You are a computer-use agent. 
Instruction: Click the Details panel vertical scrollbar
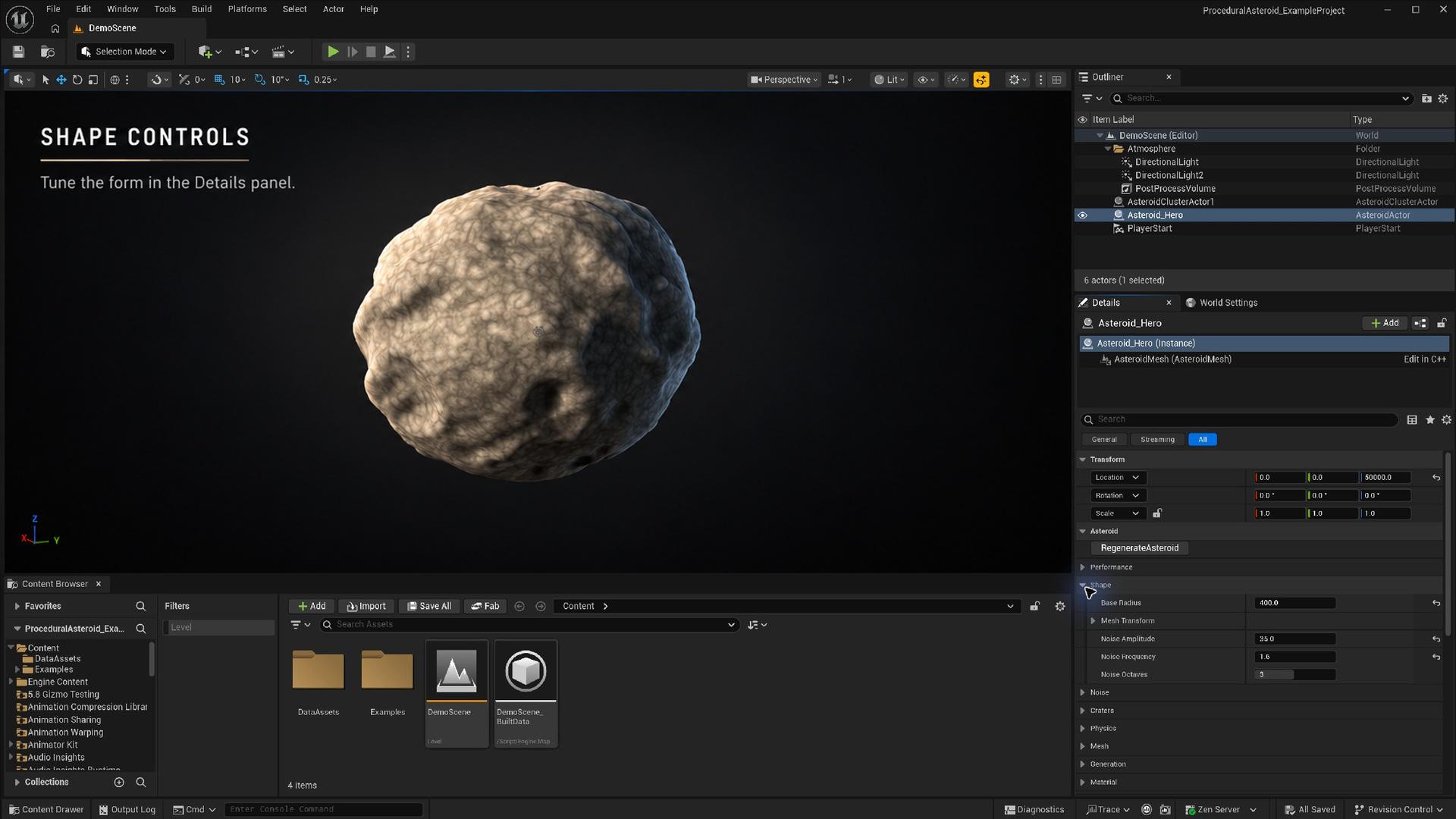click(1447, 544)
